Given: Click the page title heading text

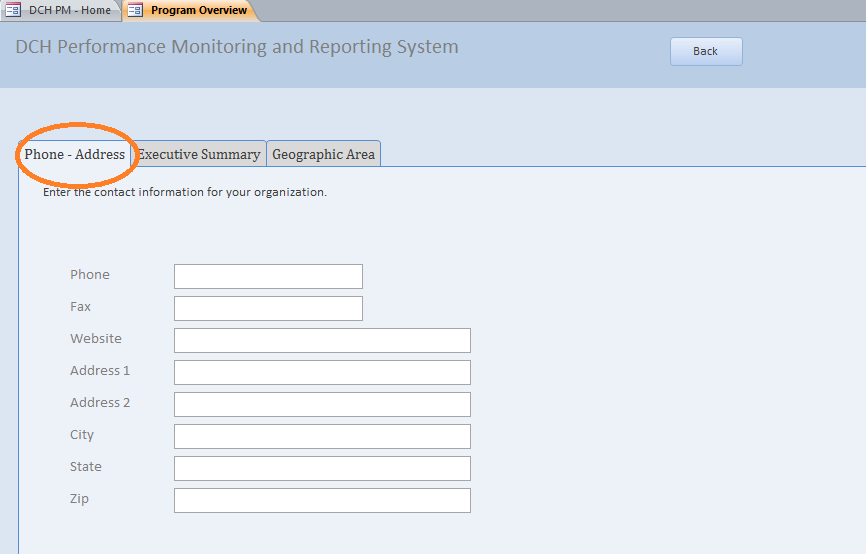Looking at the screenshot, I should (x=237, y=47).
